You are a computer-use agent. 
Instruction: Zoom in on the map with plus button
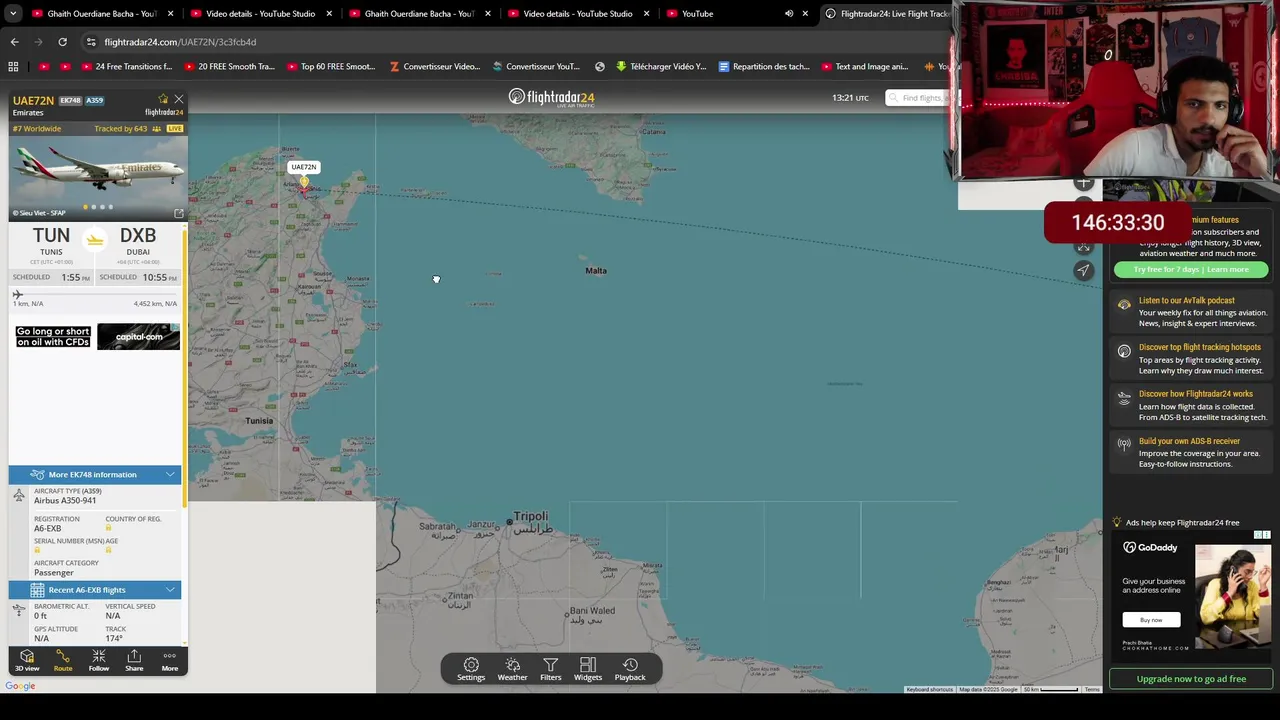1084,183
